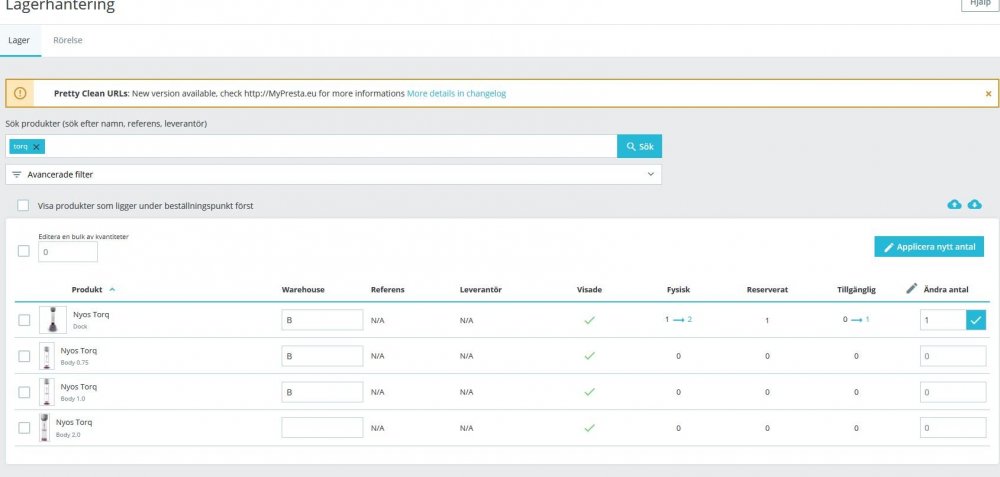This screenshot has width=1000, height=477.
Task: Select the Lager tab
Action: click(20, 41)
